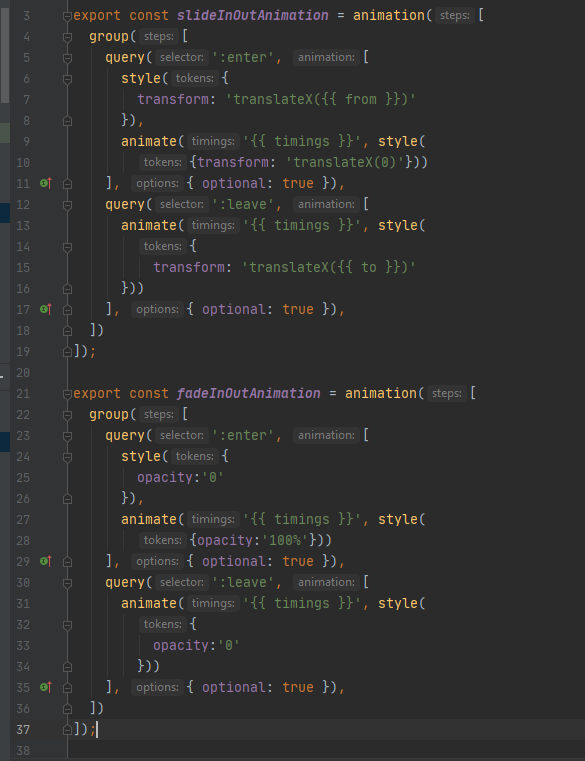Collapse the group block at line 22
The height and width of the screenshot is (761, 585).
pos(67,415)
